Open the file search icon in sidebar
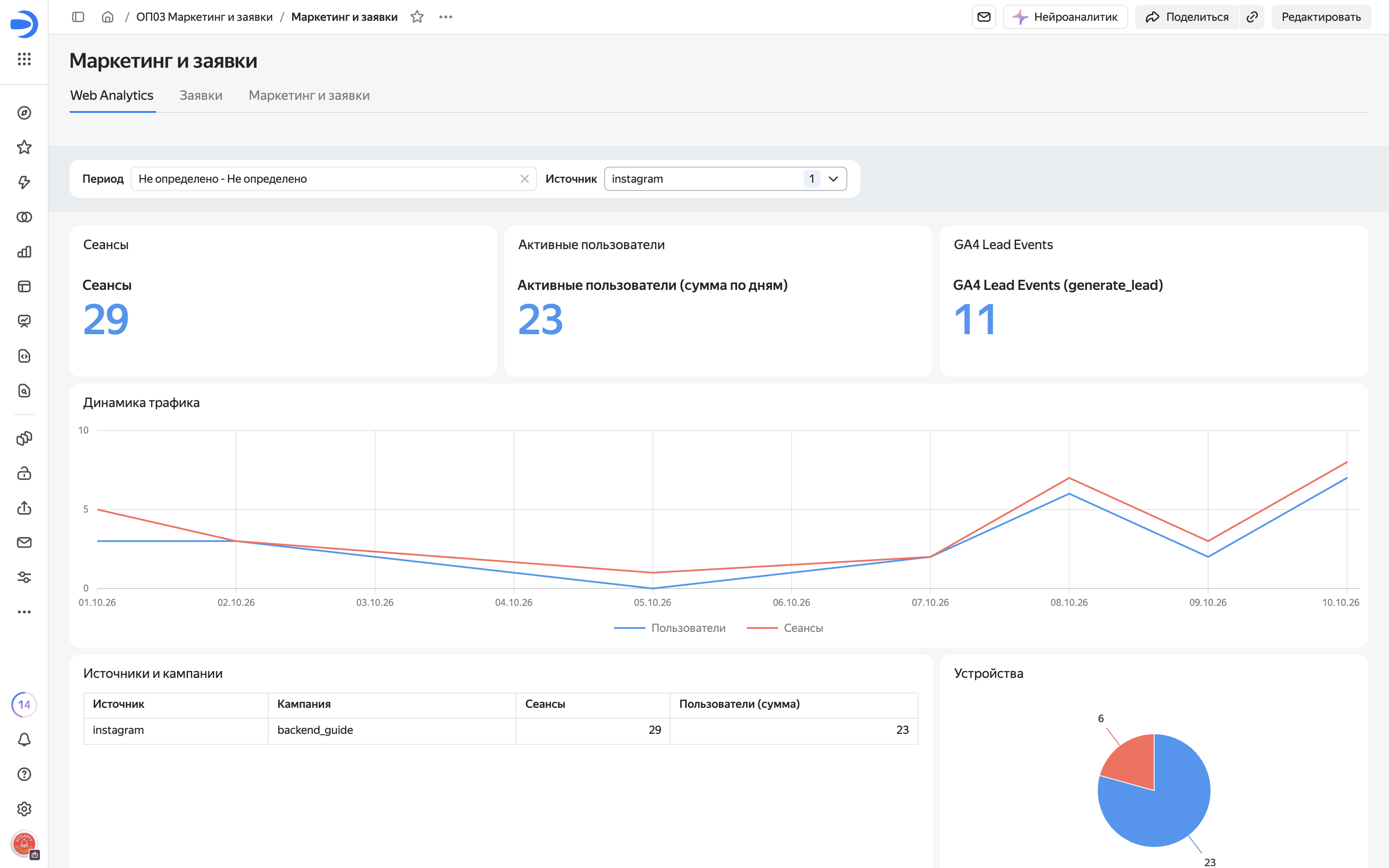This screenshot has height=868, width=1389. [24, 391]
